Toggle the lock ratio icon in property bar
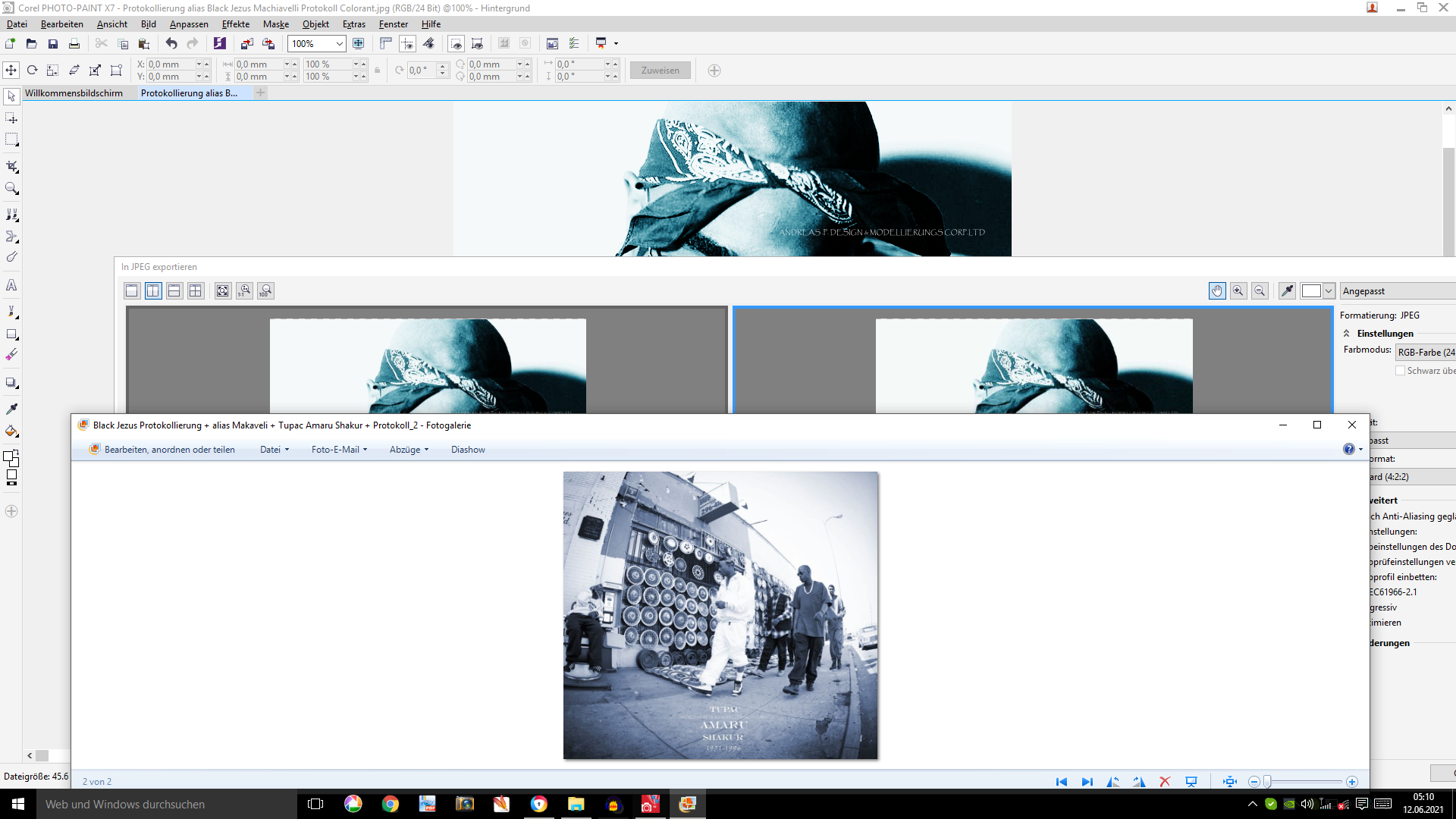 [378, 71]
